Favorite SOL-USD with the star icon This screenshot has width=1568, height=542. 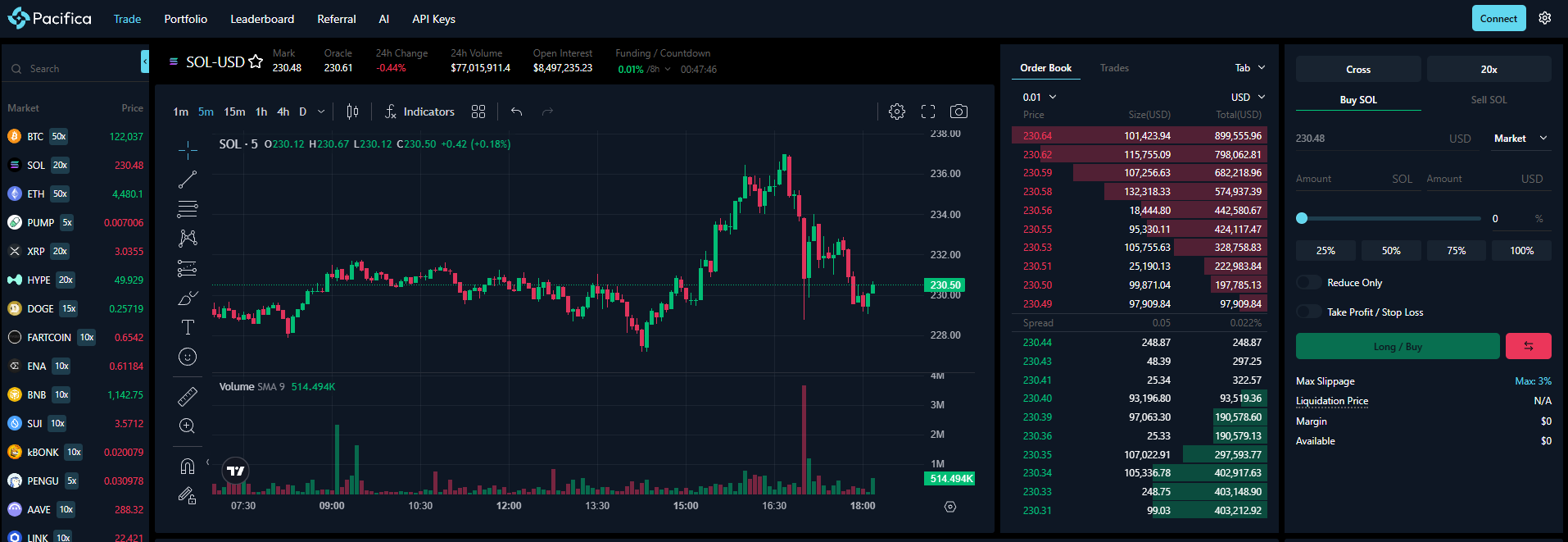pos(256,61)
